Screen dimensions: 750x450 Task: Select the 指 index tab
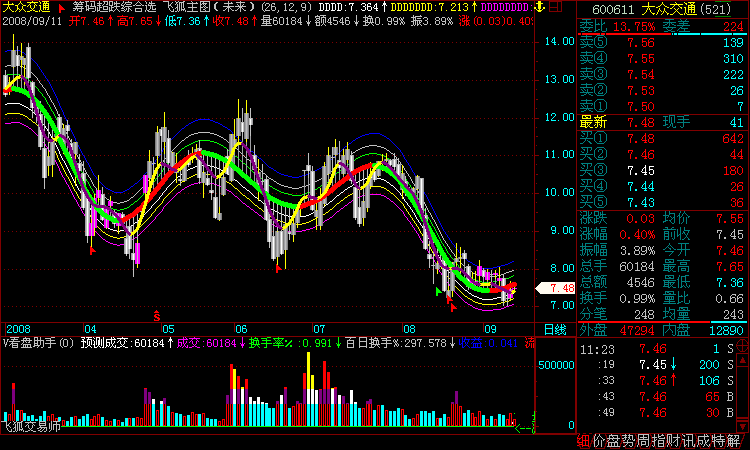click(x=659, y=441)
